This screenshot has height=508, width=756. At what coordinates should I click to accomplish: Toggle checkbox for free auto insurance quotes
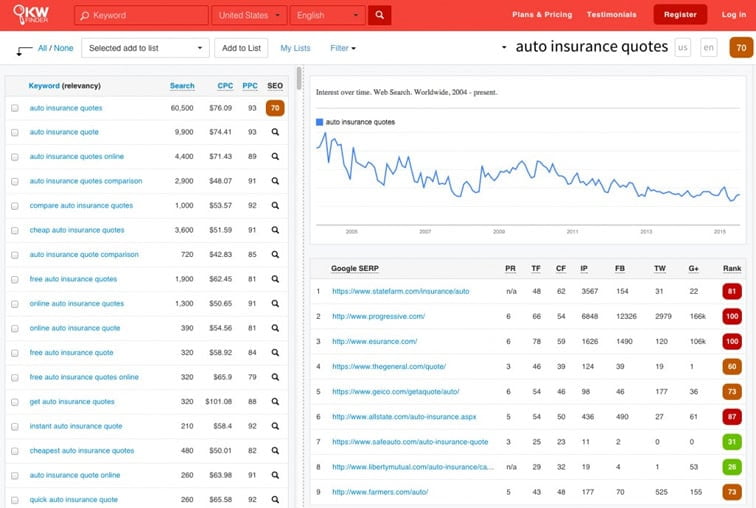[15, 280]
